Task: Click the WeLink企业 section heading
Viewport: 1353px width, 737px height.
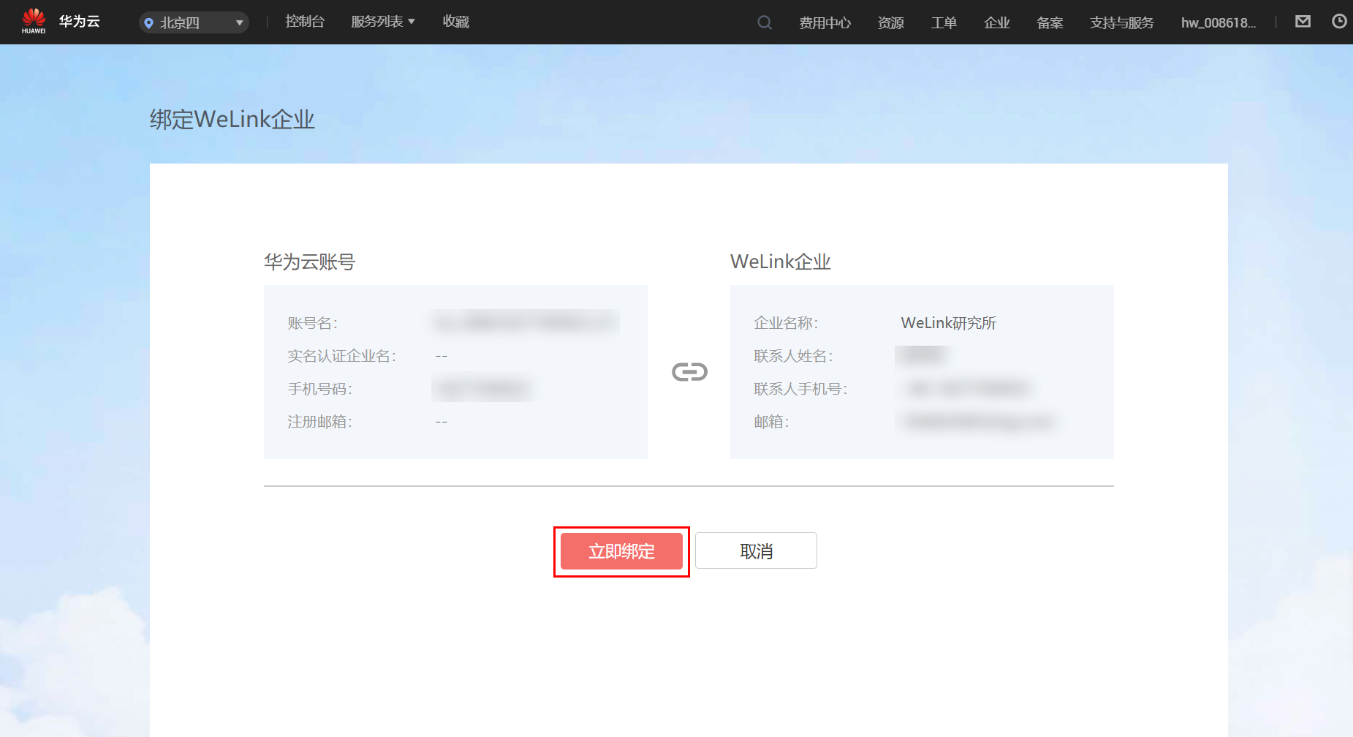Action: 781,262
